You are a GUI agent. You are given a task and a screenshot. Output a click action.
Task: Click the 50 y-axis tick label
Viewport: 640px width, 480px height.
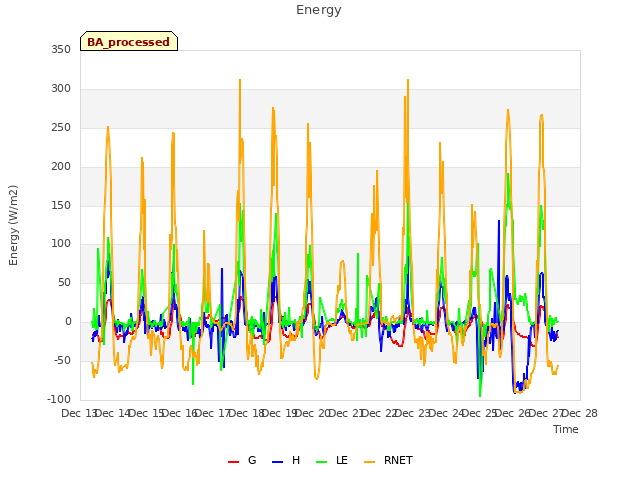64,282
